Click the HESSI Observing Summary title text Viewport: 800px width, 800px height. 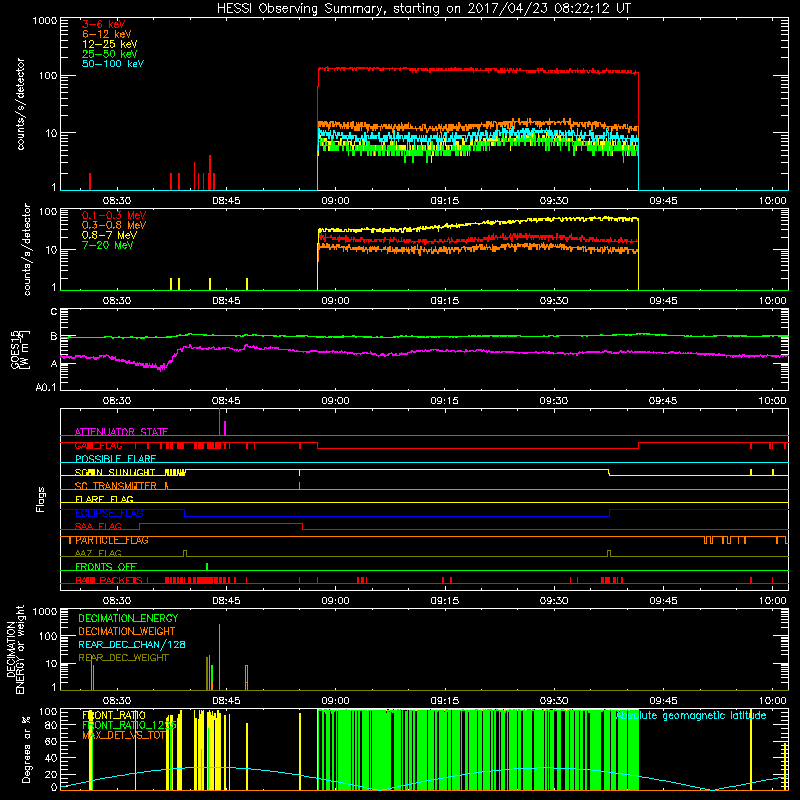coord(423,9)
